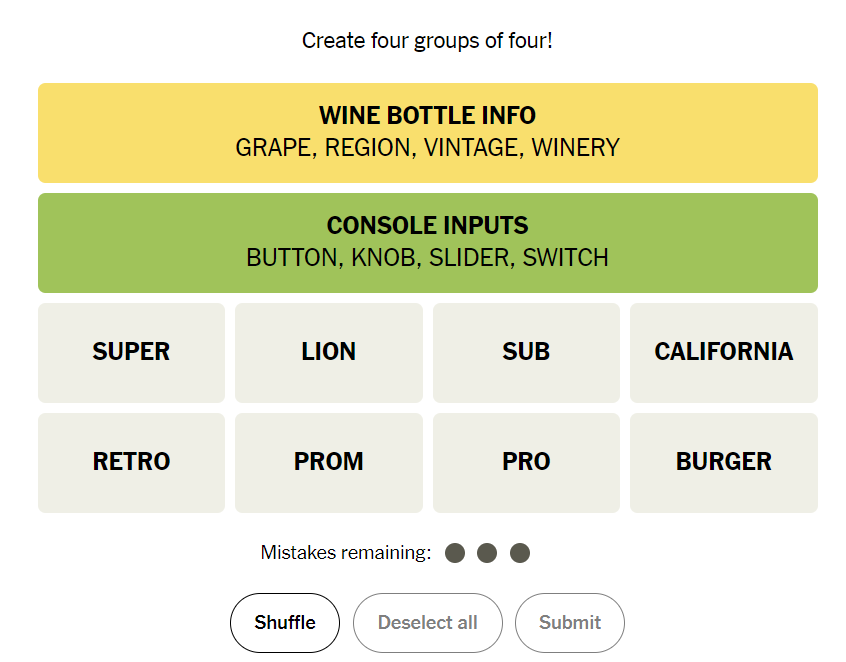846x662 pixels.
Task: Click the PRO word tile
Action: coord(526,462)
